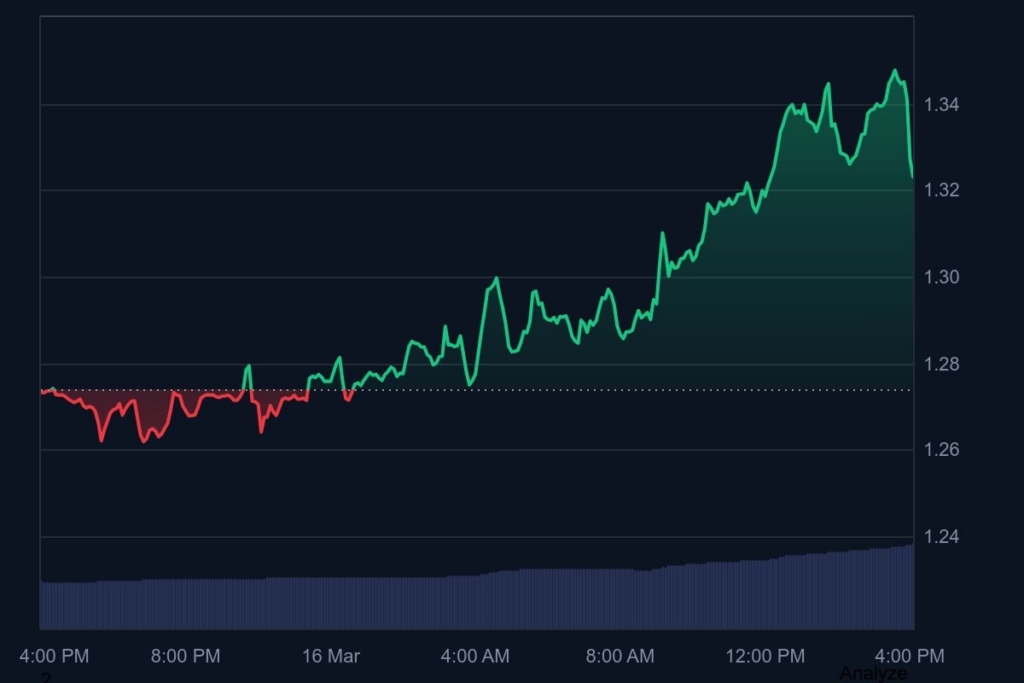Click the 1.28 price level text

[941, 363]
